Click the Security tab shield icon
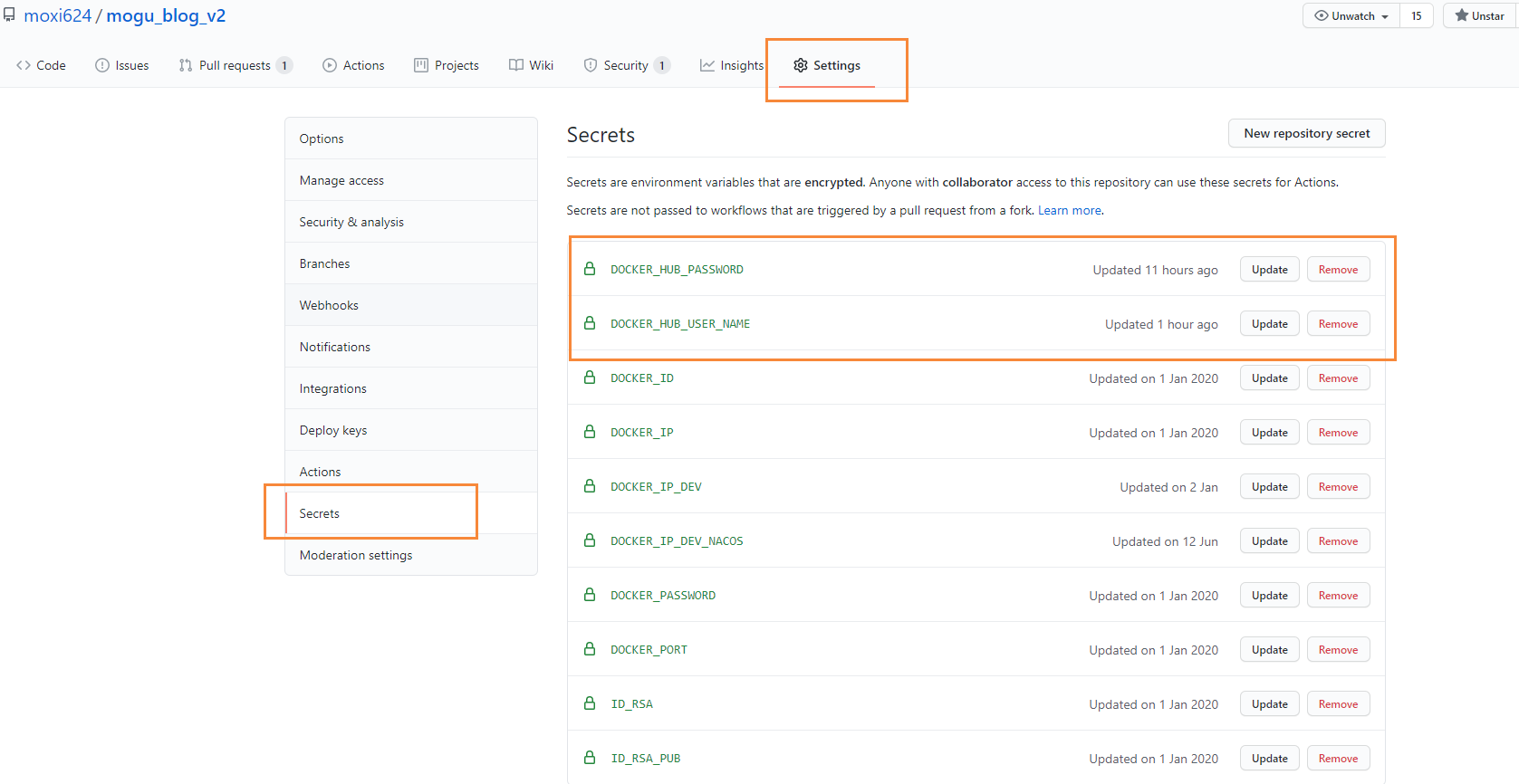Image resolution: width=1519 pixels, height=784 pixels. [591, 65]
